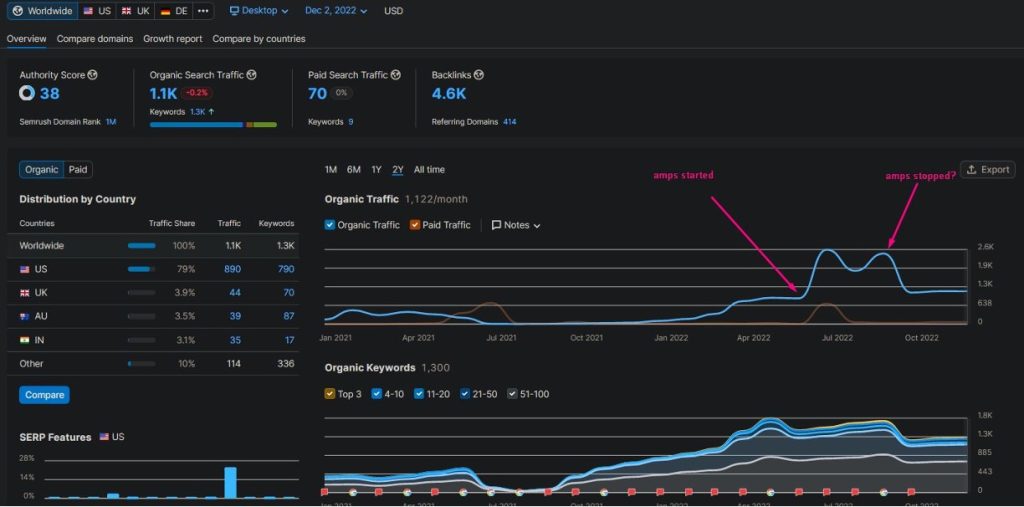Open AU keywords value 87
Viewport: 1024px width, 507px height.
point(289,316)
